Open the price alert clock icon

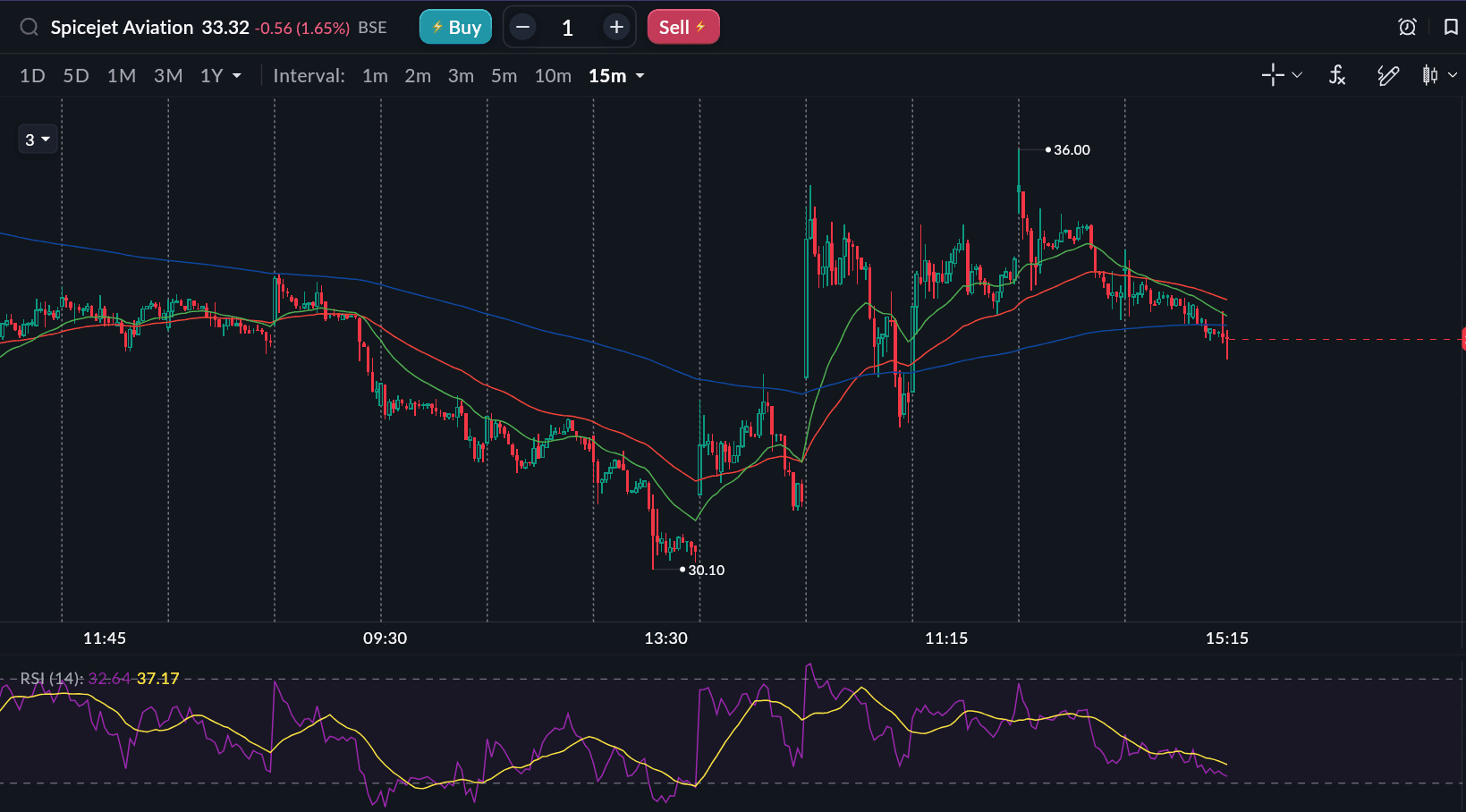pyautogui.click(x=1407, y=27)
